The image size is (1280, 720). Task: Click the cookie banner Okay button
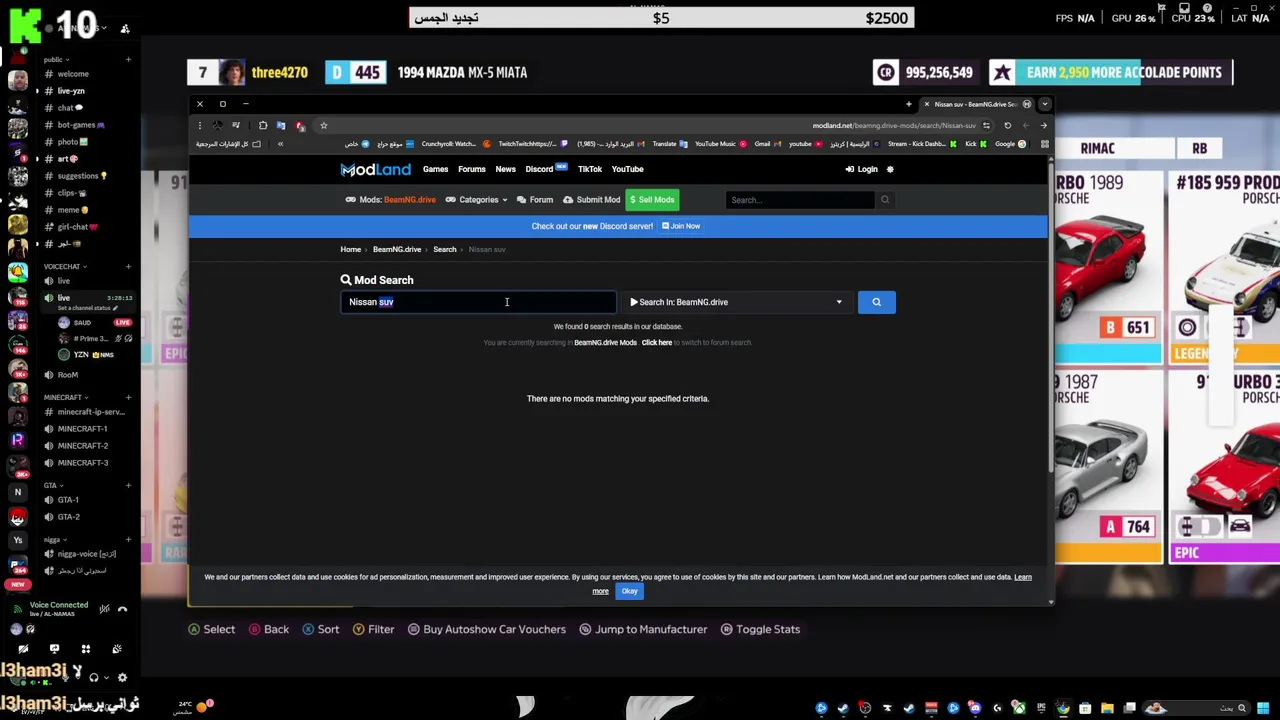(x=629, y=591)
